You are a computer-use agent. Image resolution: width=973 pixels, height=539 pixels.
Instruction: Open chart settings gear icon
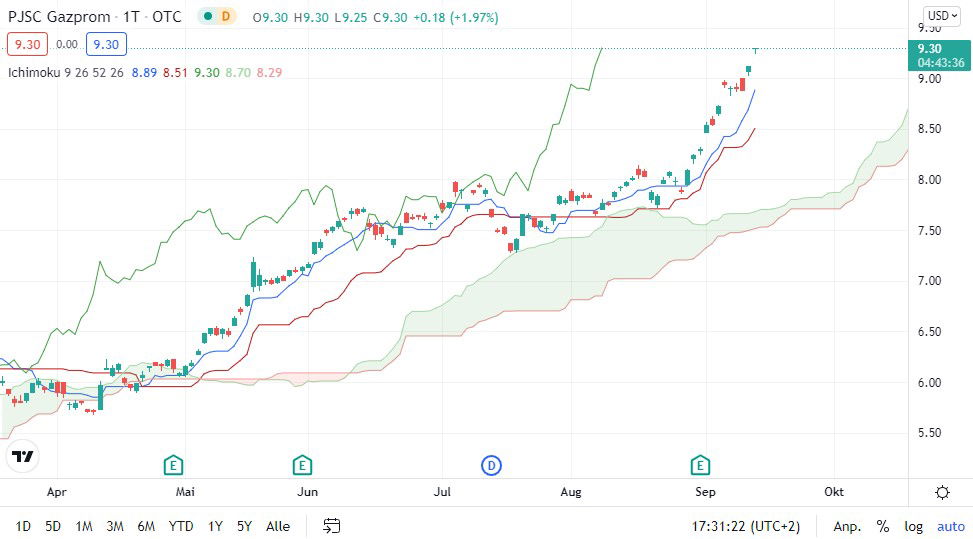(941, 492)
